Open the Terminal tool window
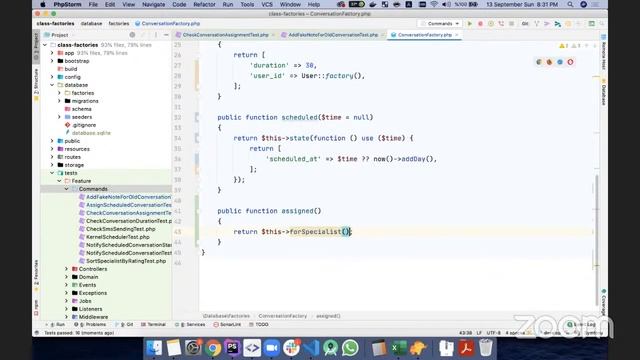 point(153,324)
